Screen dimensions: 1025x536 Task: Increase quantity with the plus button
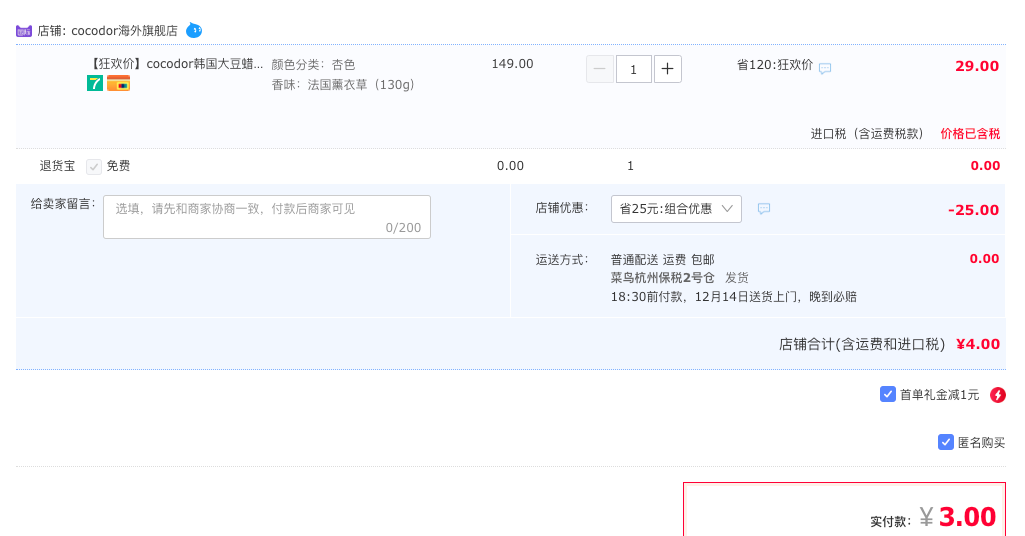click(667, 69)
